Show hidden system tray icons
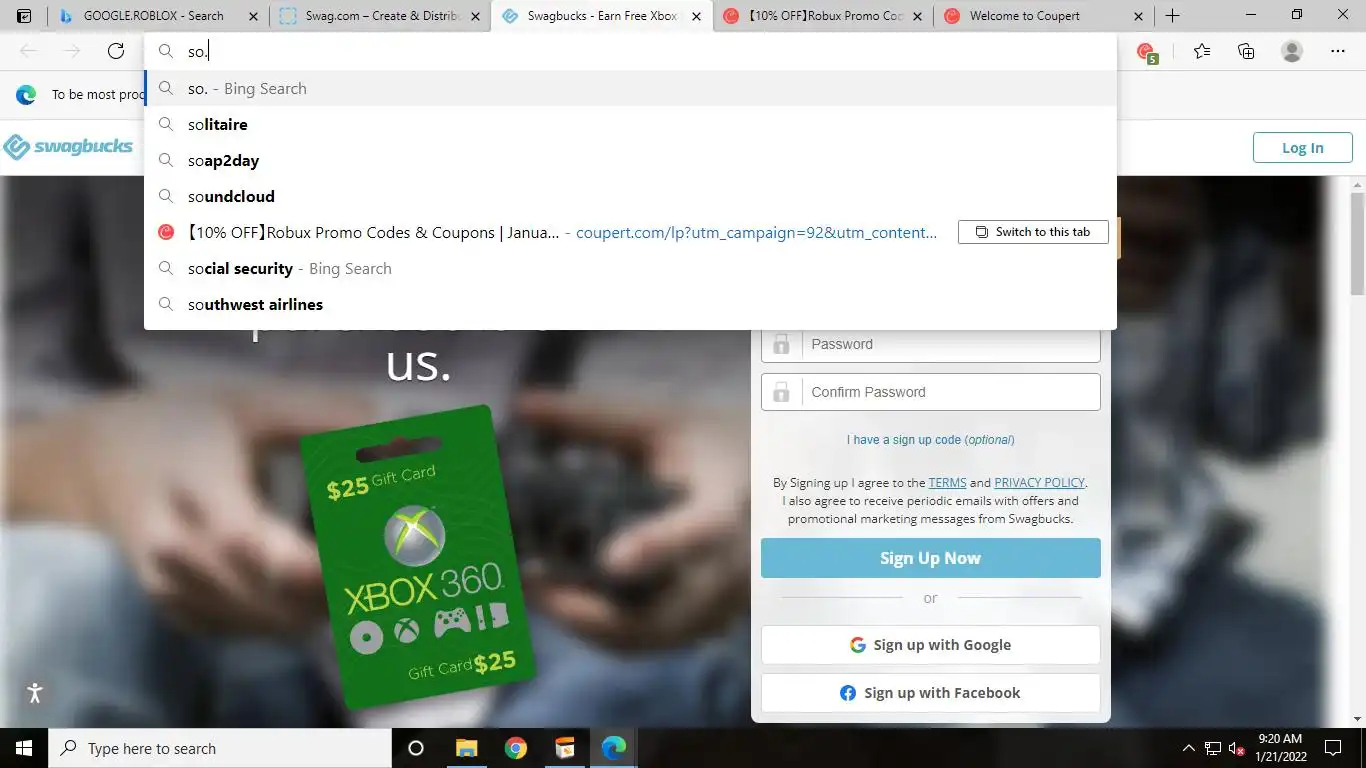The image size is (1366, 768). point(1189,748)
